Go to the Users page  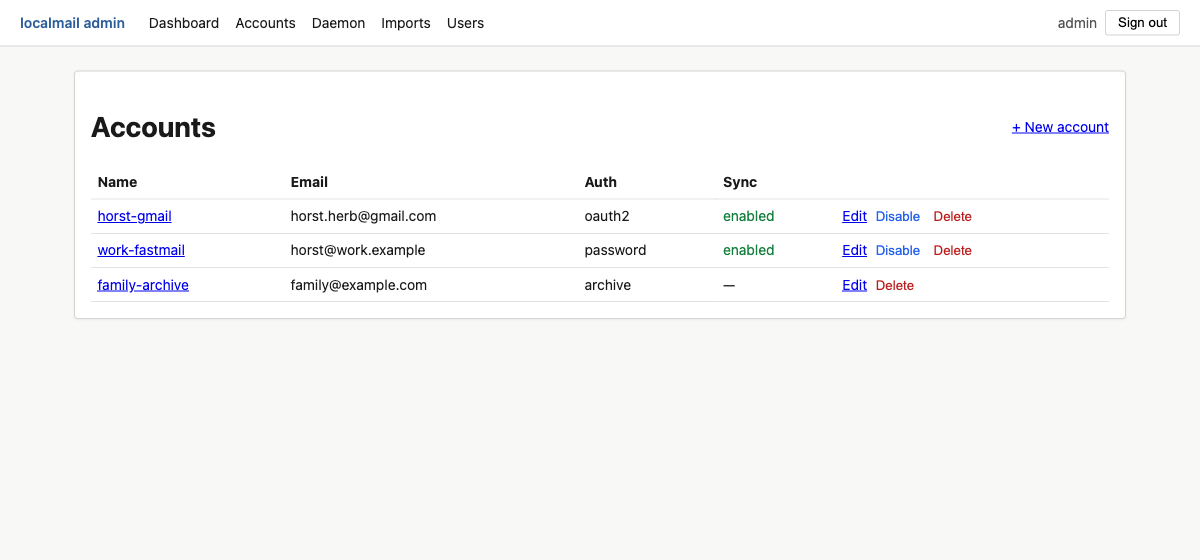coord(465,23)
